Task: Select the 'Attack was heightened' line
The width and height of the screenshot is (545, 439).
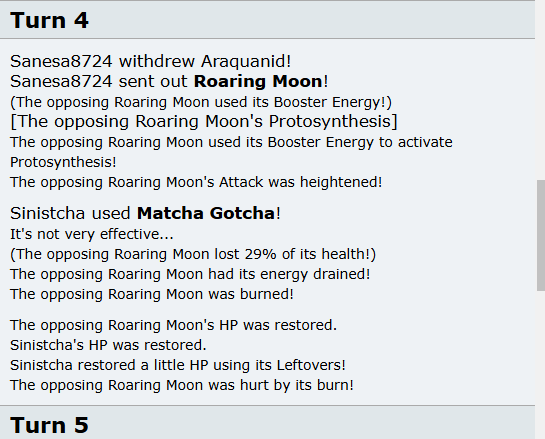Action: (196, 182)
